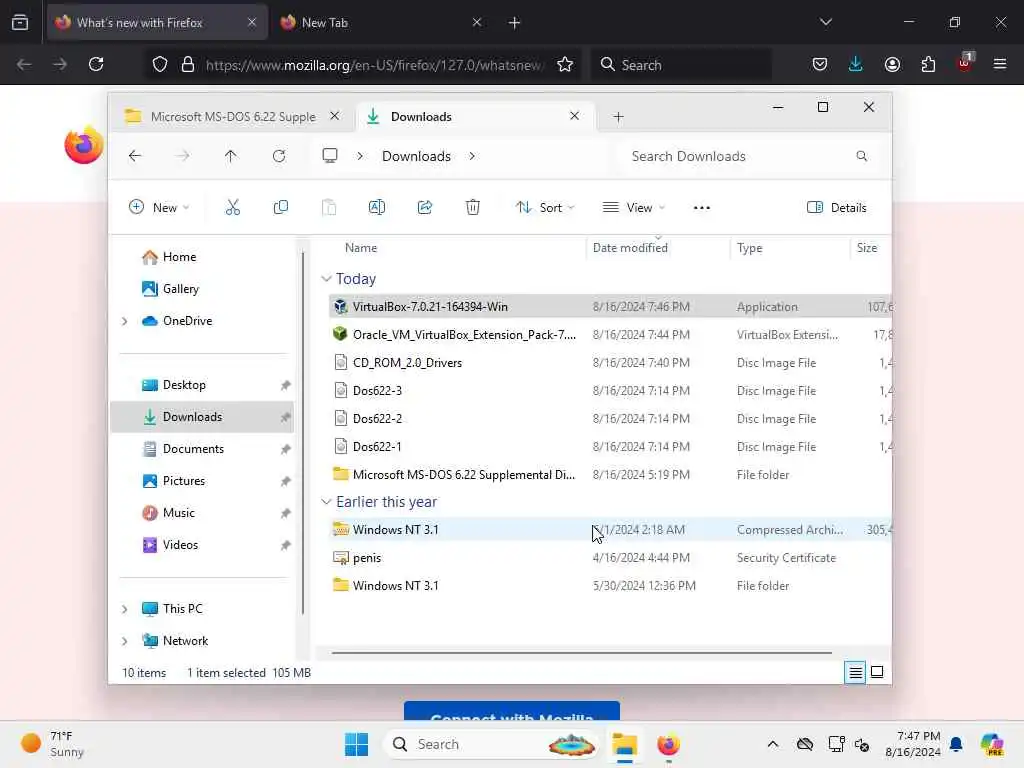Click the Save to Pocket icon in Firefox

click(x=820, y=64)
